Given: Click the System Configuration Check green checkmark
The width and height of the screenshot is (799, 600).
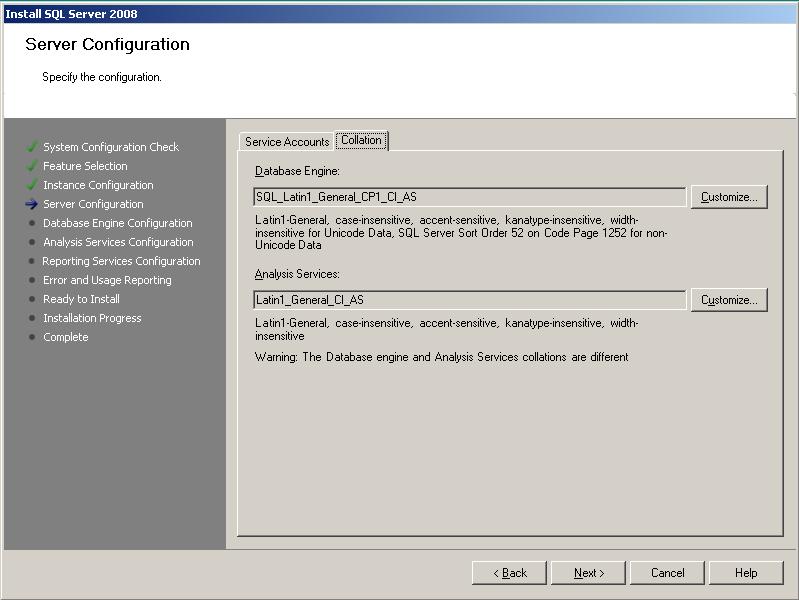Looking at the screenshot, I should pyautogui.click(x=32, y=147).
